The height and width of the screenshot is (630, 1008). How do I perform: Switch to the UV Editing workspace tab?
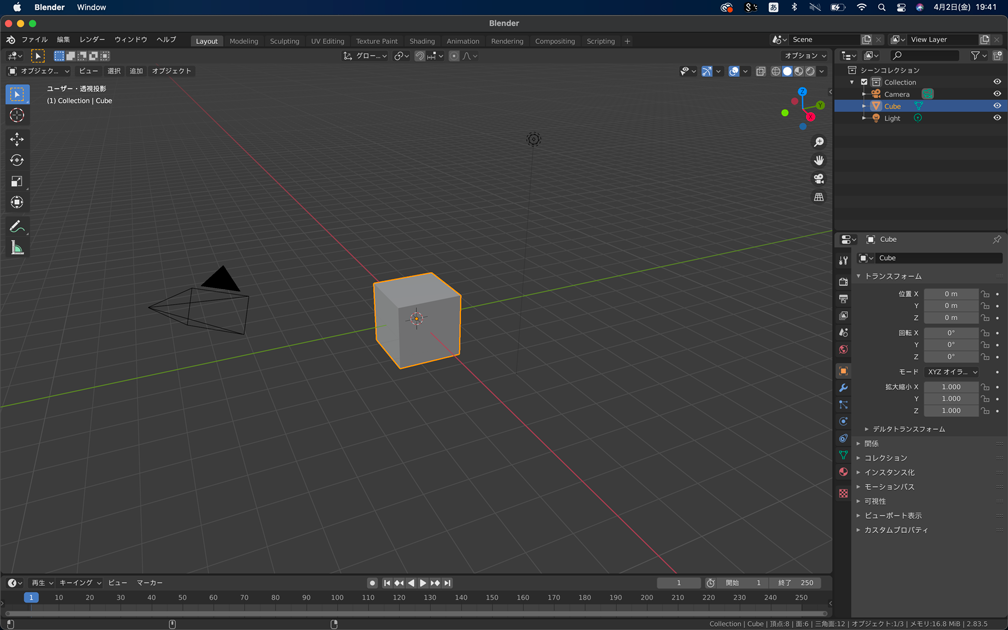coord(327,41)
